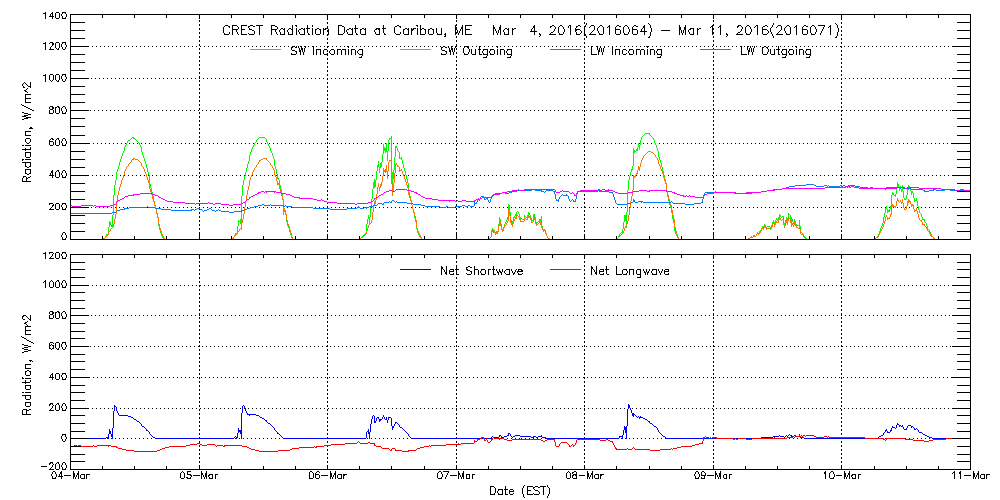Image resolution: width=1000 pixels, height=500 pixels.
Task: Click the Date (EST) axis title
Action: [520, 491]
